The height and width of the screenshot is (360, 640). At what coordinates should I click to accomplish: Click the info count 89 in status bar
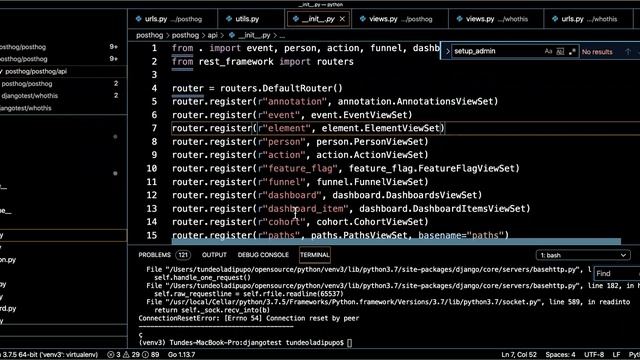(x=151, y=354)
